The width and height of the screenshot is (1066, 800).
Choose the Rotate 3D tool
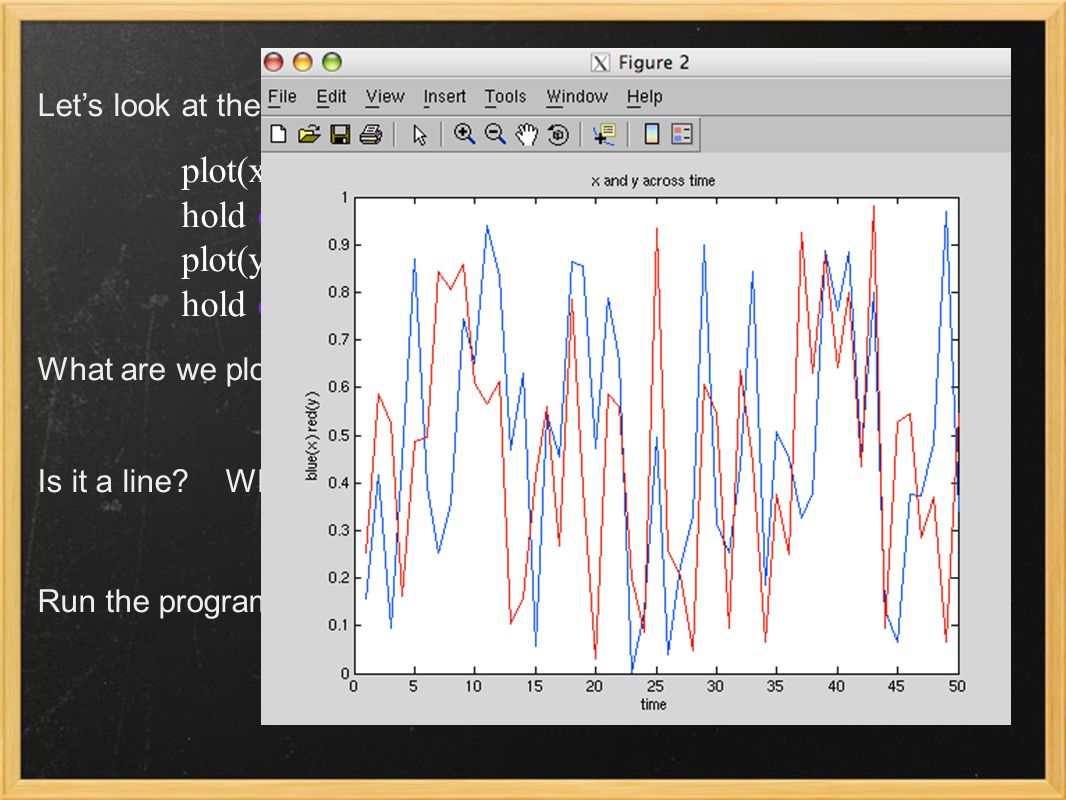(x=558, y=135)
